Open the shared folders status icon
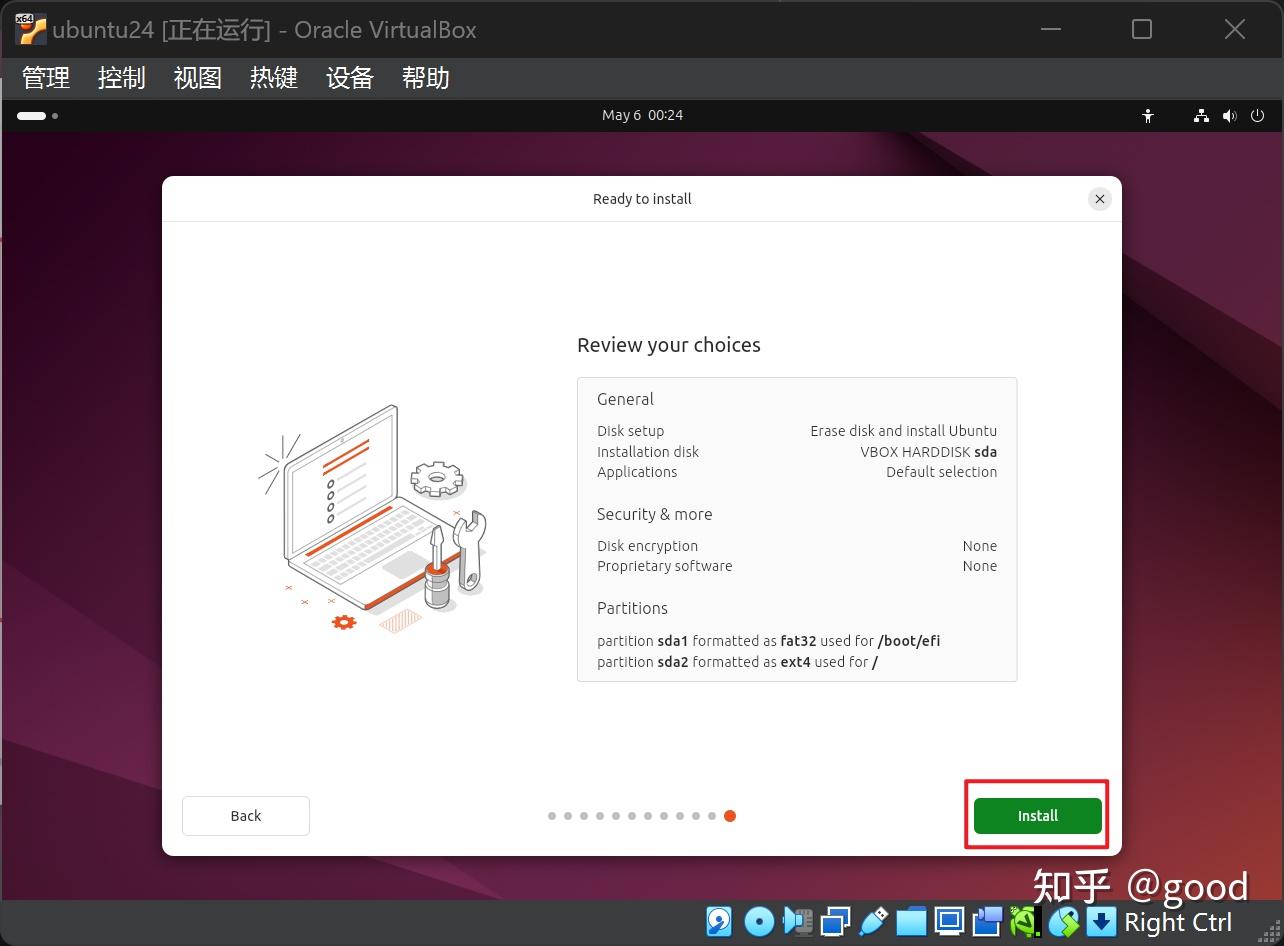This screenshot has width=1284, height=946. [911, 921]
